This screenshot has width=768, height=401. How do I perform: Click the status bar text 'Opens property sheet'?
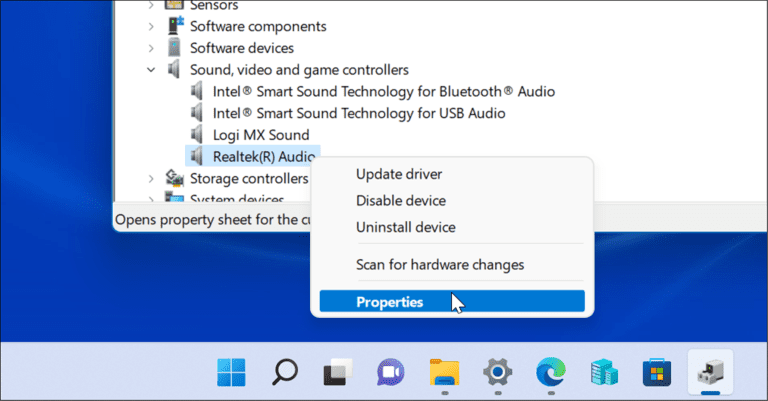tap(213, 220)
